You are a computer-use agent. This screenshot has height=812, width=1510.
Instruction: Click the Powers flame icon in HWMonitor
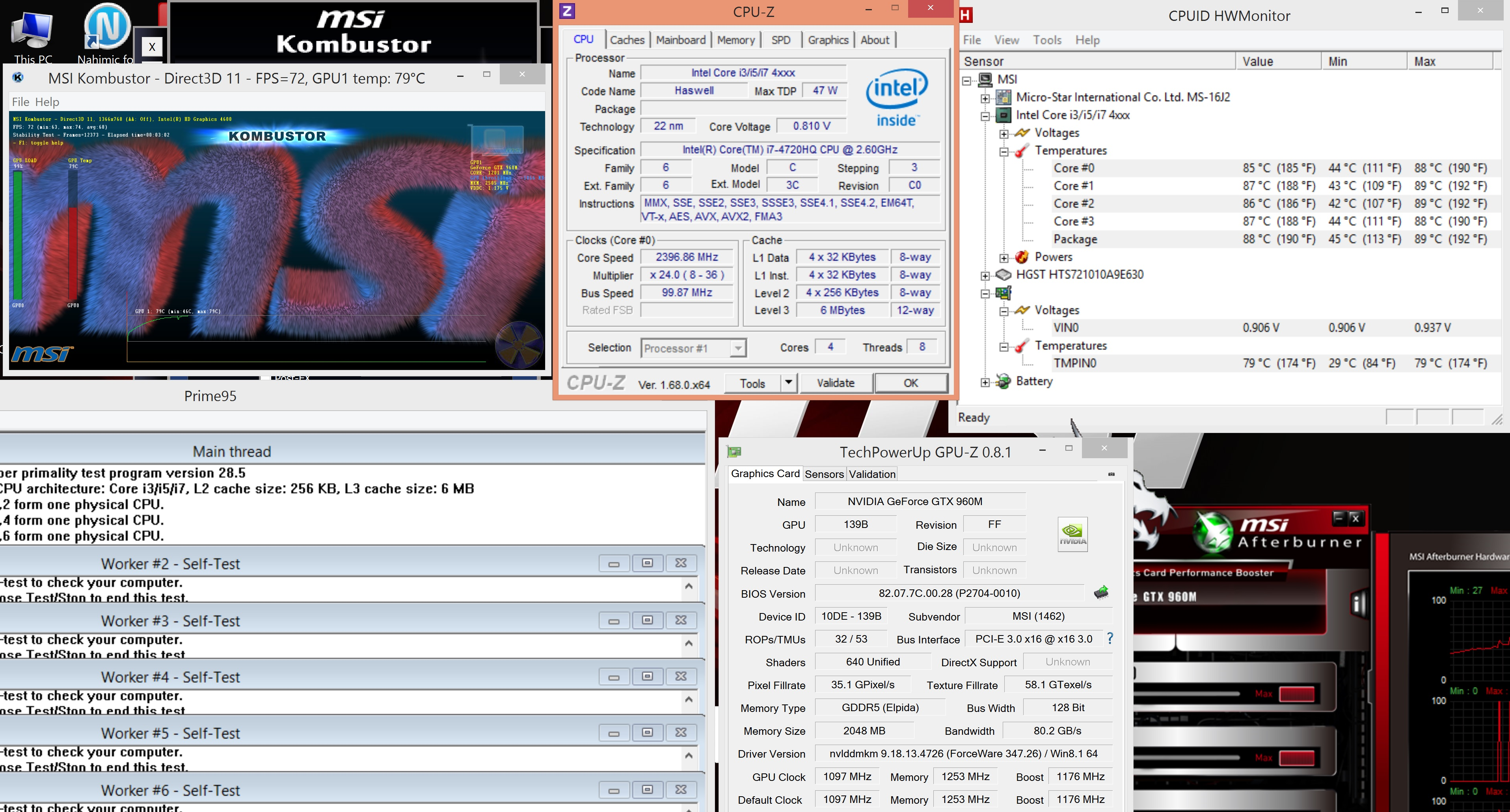tap(1022, 256)
